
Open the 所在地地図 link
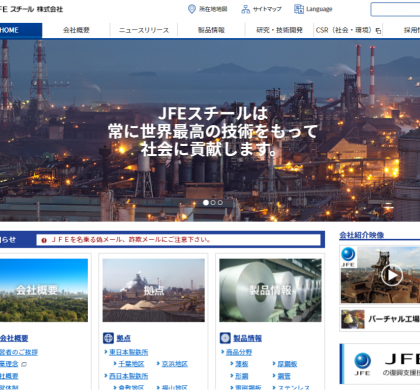(x=213, y=9)
